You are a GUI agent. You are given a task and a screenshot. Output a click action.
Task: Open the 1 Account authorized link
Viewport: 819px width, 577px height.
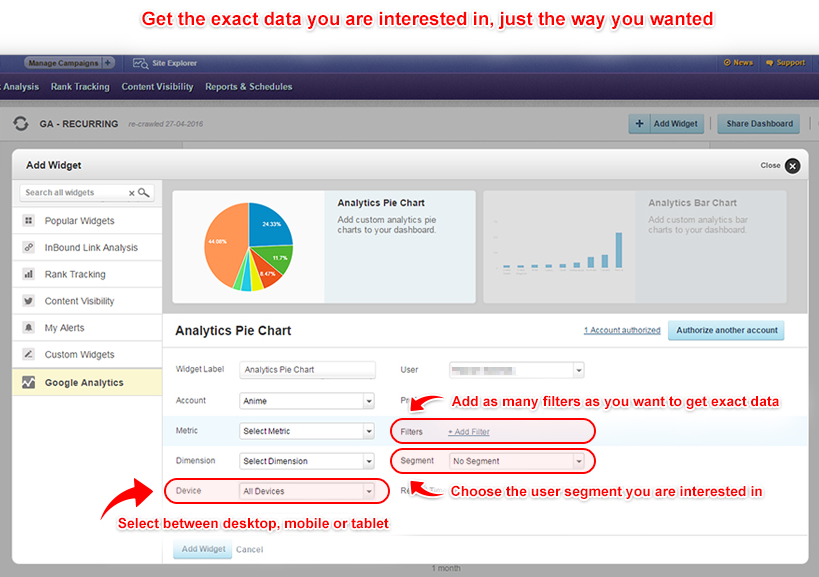coord(622,330)
